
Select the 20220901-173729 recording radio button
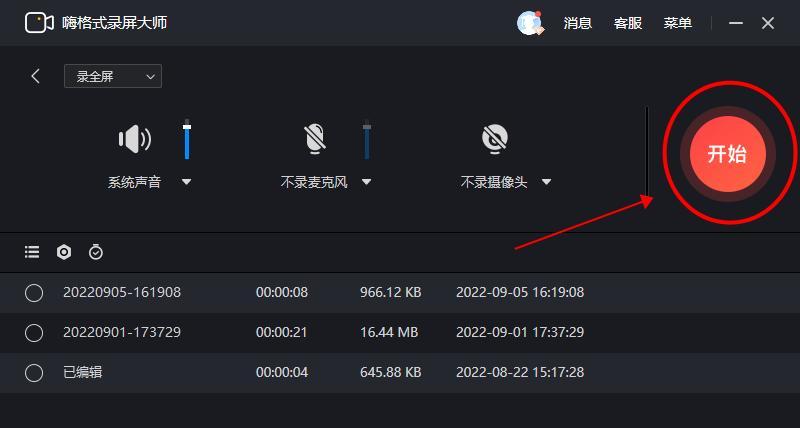pyautogui.click(x=34, y=333)
